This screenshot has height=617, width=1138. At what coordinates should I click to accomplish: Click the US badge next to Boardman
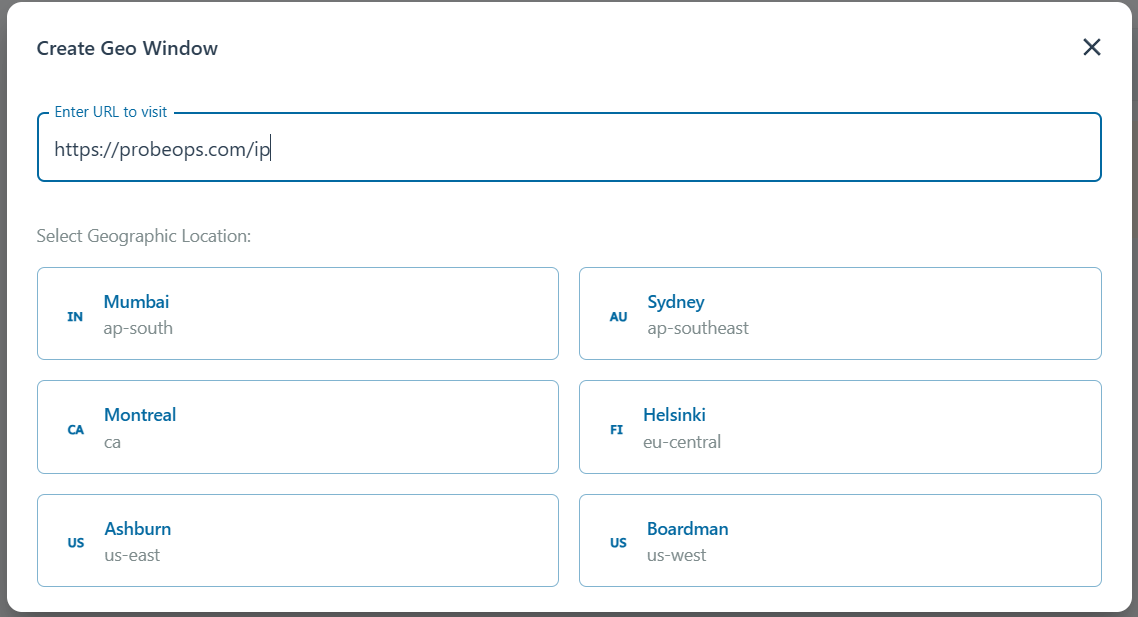[617, 542]
